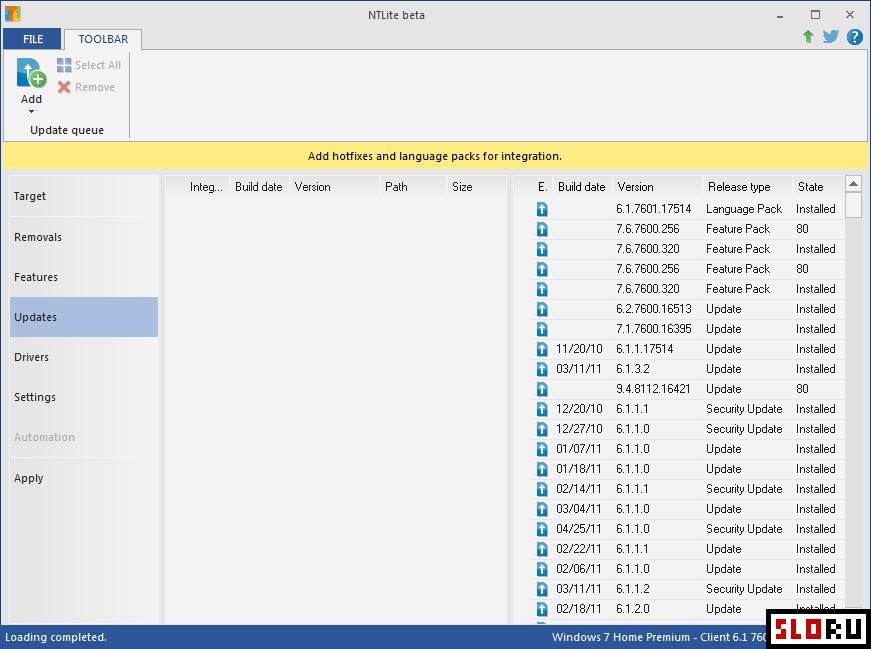
Task: Click the "Loading completed." status text
Action: [56, 637]
